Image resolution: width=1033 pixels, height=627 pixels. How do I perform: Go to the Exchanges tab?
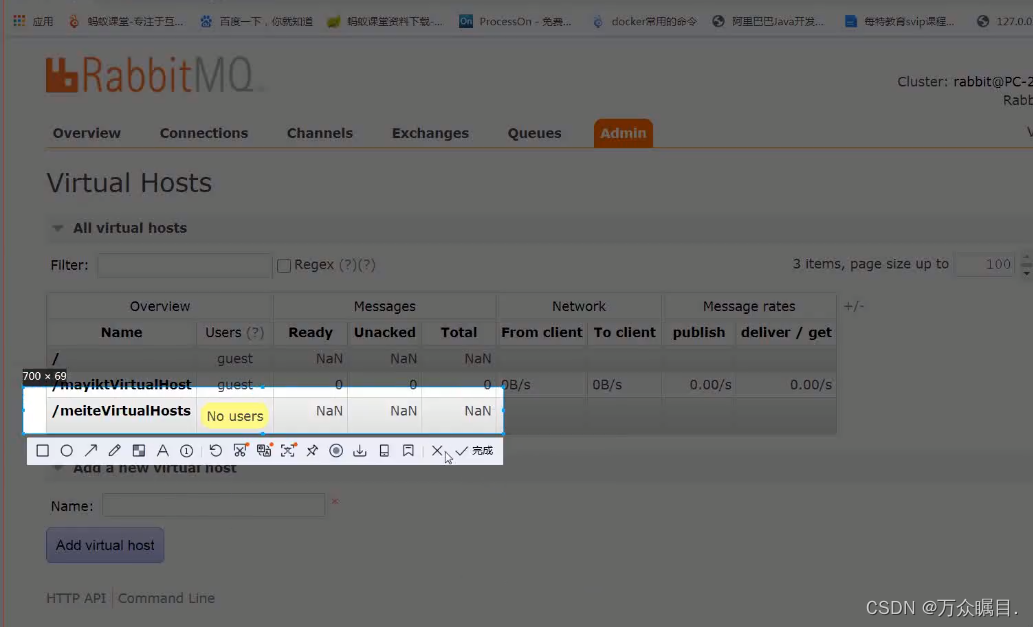[x=430, y=133]
